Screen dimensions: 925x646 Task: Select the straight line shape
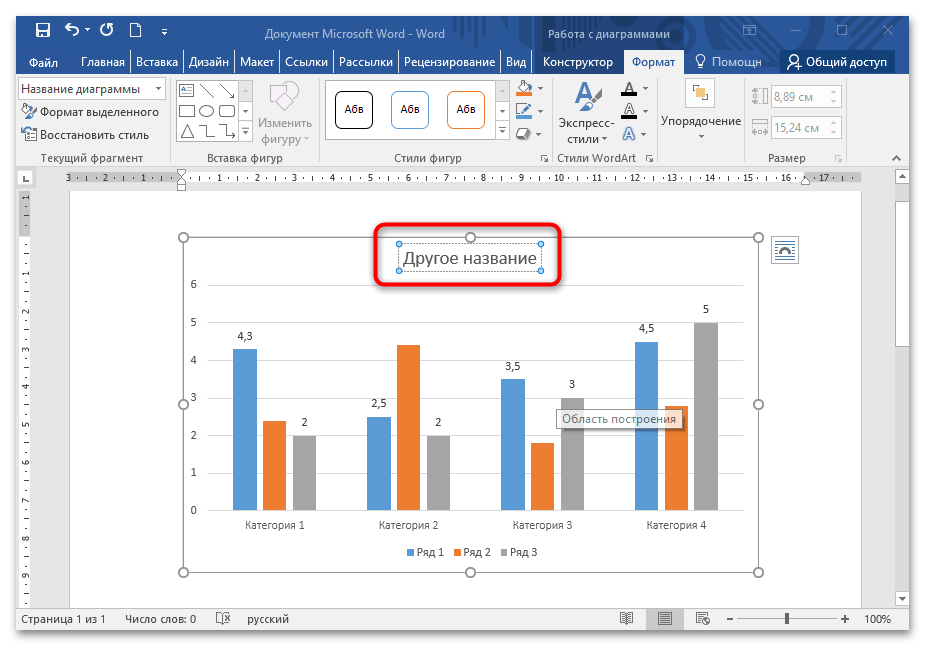(206, 90)
